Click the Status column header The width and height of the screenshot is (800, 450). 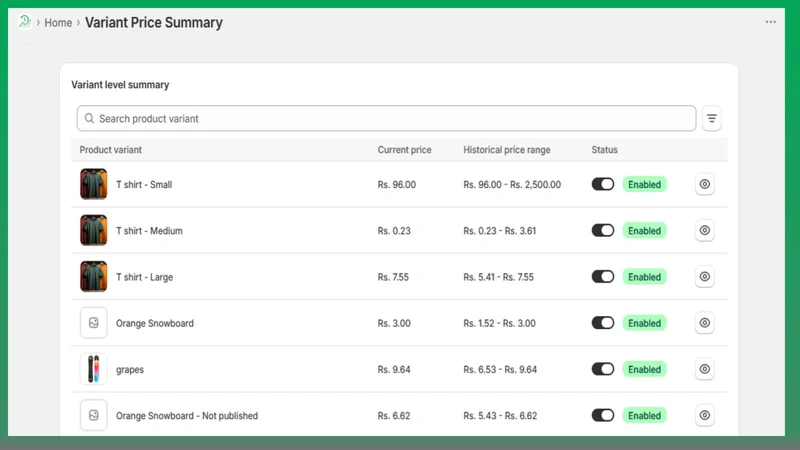(x=605, y=149)
